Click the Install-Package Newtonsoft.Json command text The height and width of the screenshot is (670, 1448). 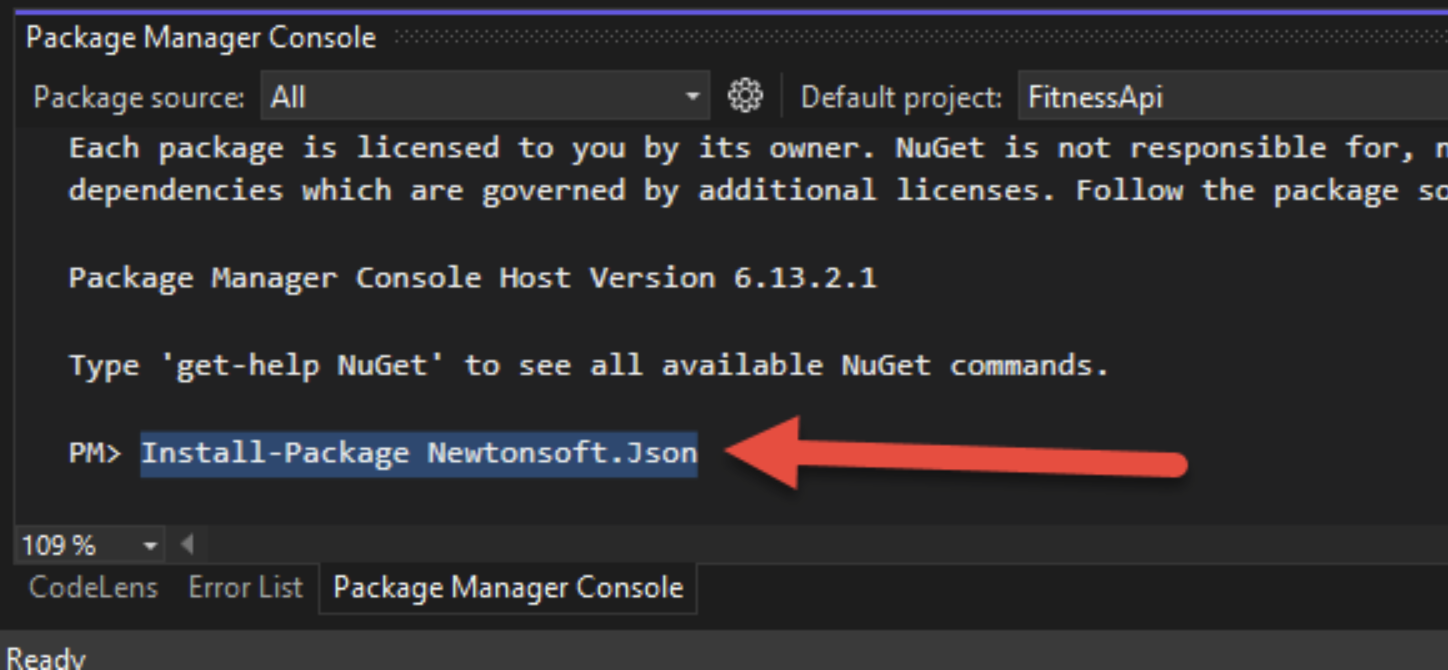coord(418,452)
